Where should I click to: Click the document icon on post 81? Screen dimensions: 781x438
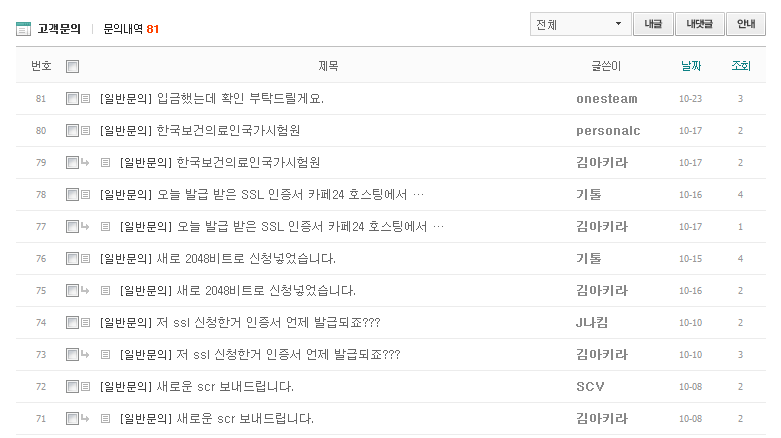[x=85, y=99]
